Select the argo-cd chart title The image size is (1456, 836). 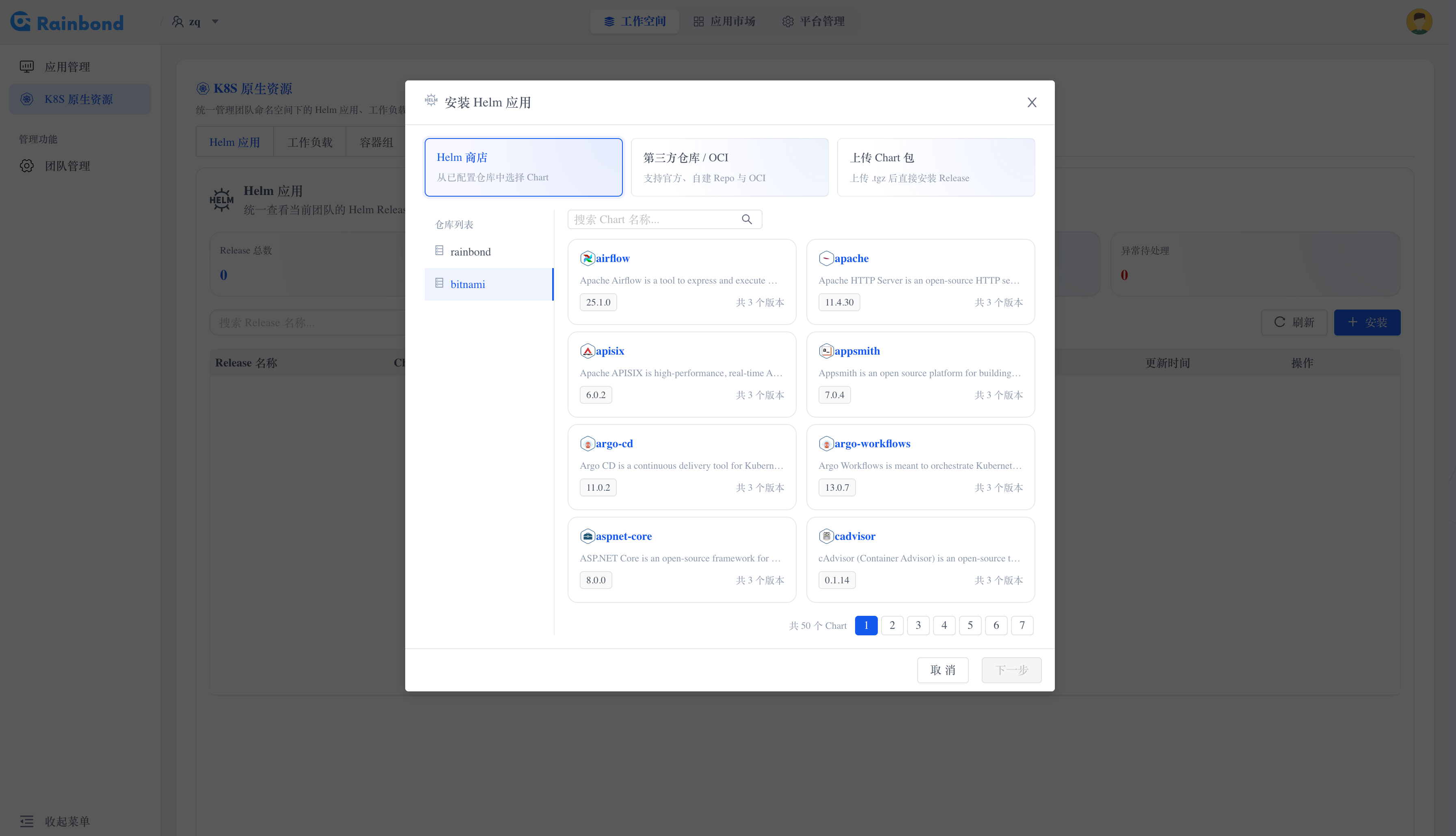tap(614, 443)
